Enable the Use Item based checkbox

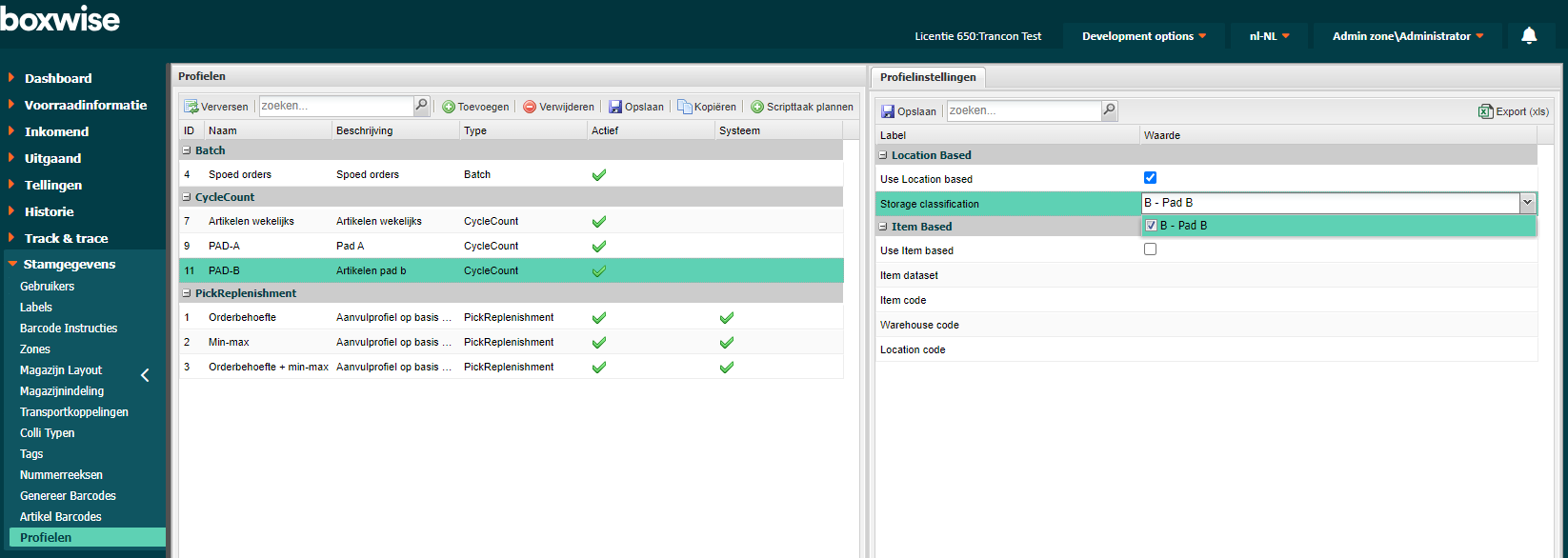pyautogui.click(x=1150, y=249)
